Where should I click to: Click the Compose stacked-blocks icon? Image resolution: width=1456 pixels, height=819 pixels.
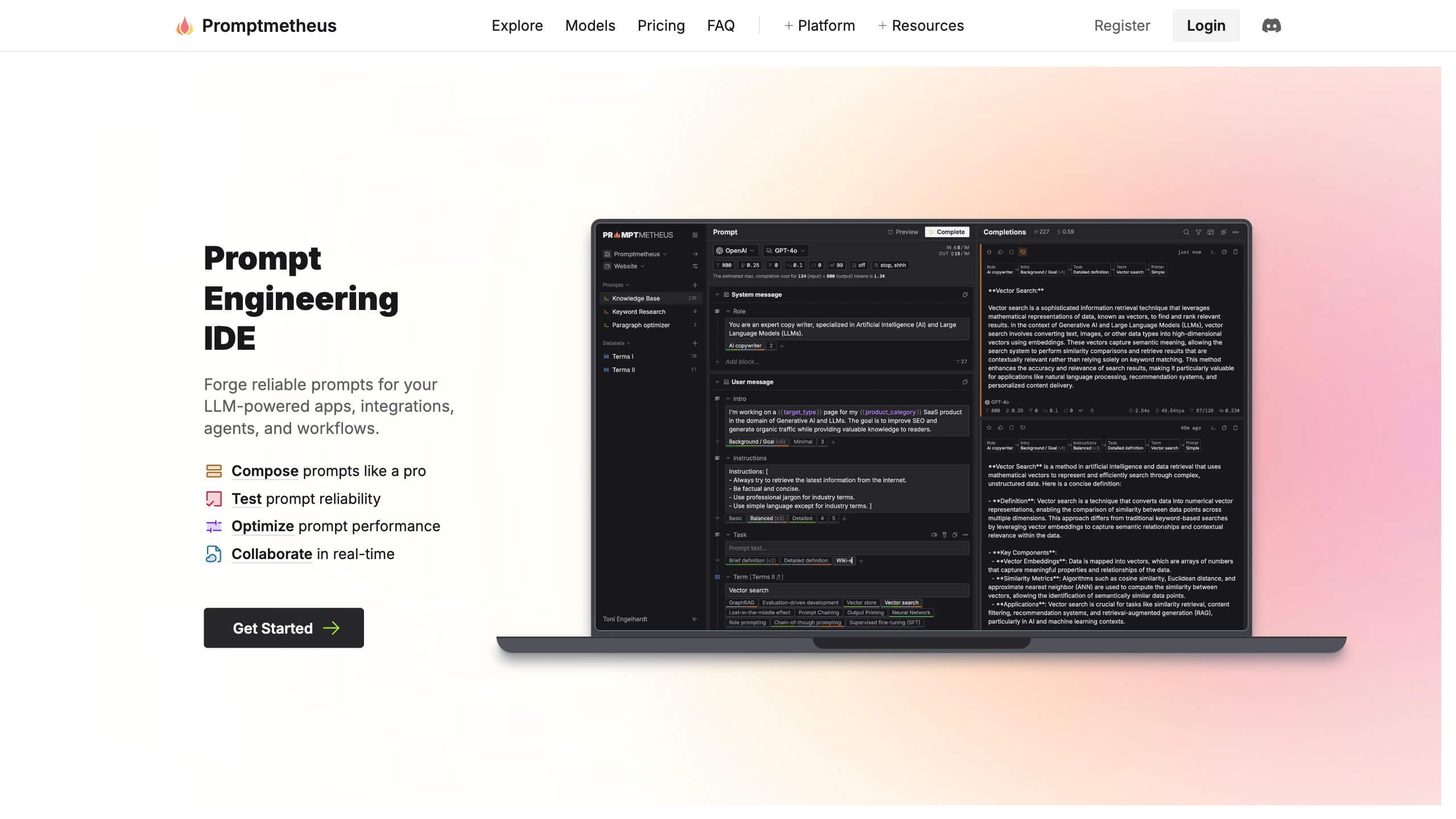[x=214, y=471]
